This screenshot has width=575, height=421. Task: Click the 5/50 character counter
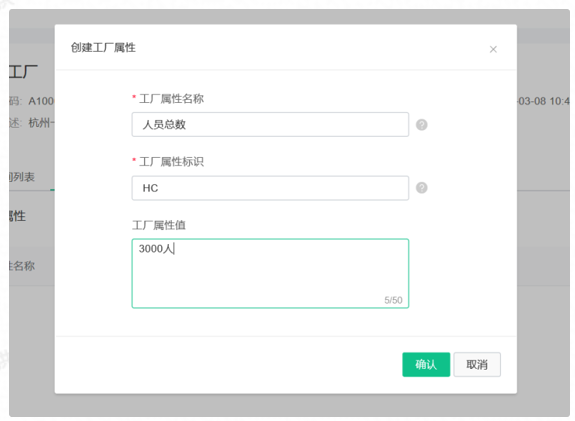pos(393,300)
